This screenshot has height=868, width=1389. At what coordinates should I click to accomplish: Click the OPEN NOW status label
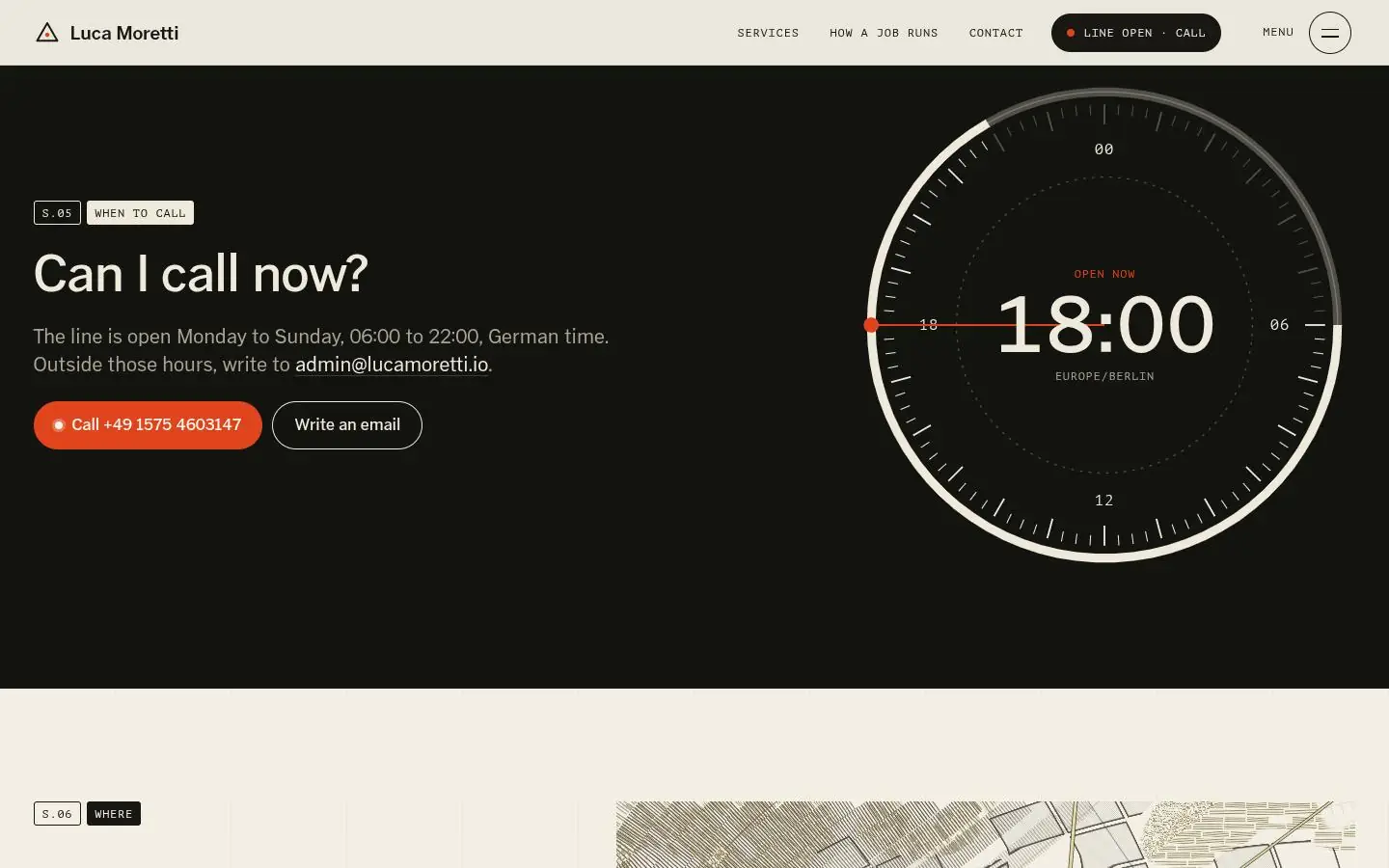tap(1104, 274)
